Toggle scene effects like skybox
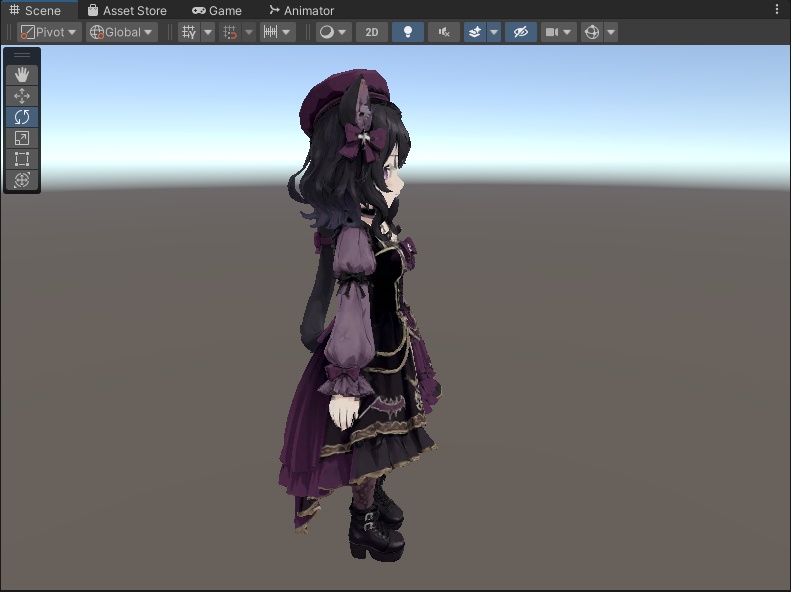Screen dimensions: 791x592 tap(475, 32)
